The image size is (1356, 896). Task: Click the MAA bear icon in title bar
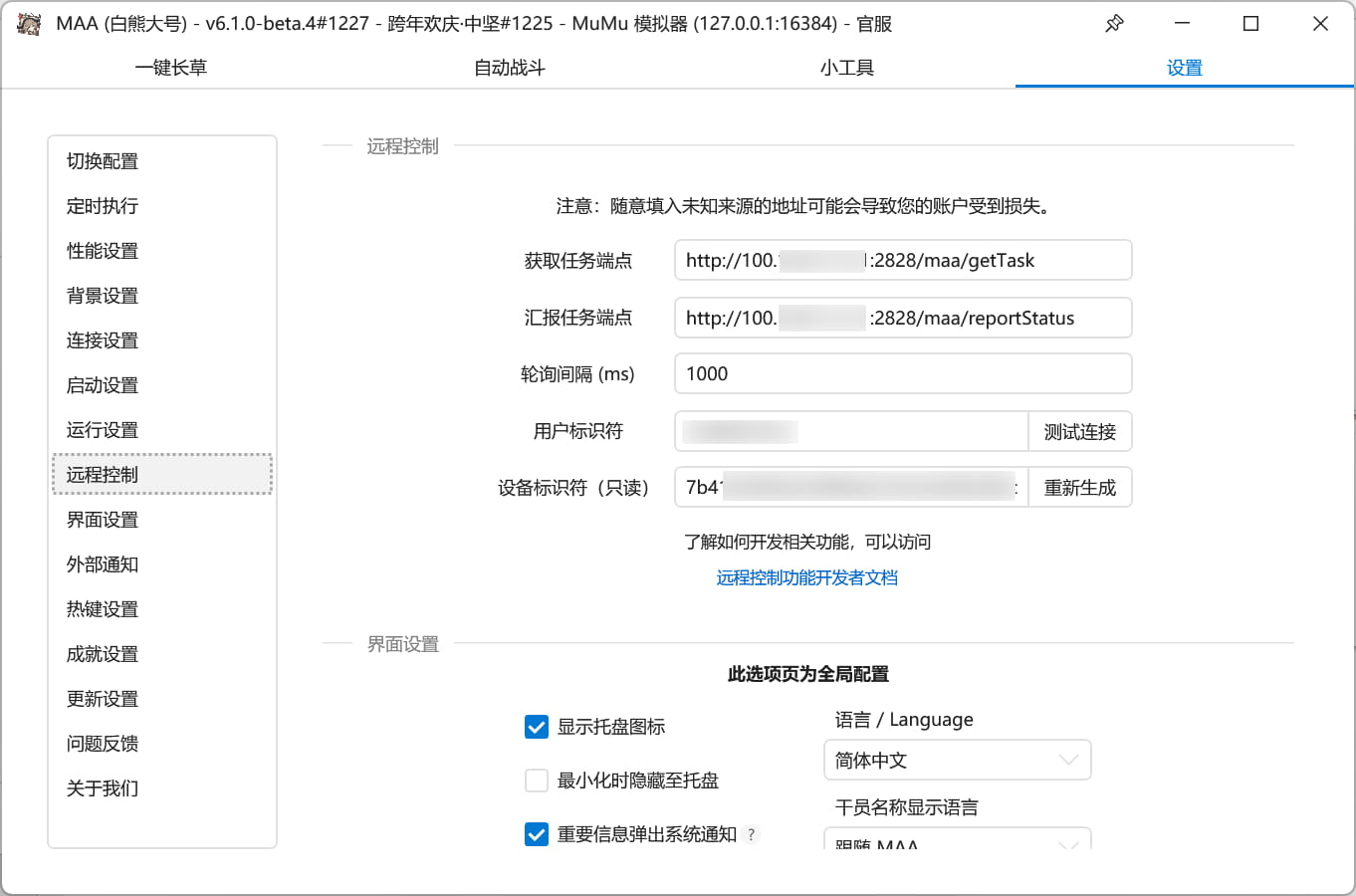(x=27, y=22)
